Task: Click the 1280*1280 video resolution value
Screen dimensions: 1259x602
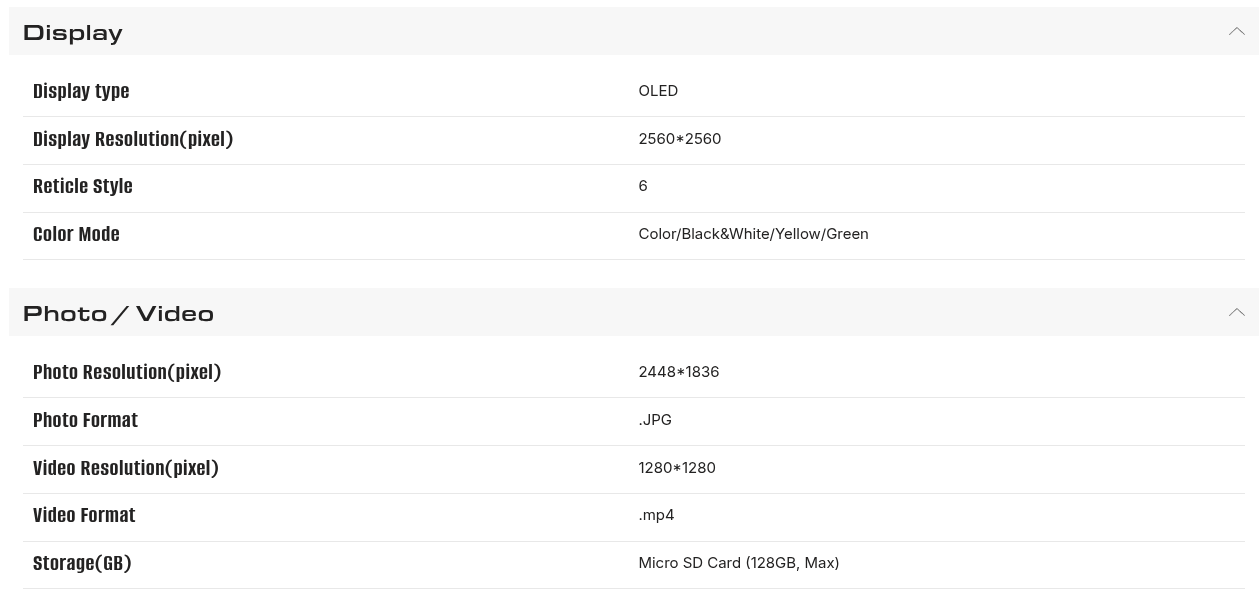Action: coord(677,468)
